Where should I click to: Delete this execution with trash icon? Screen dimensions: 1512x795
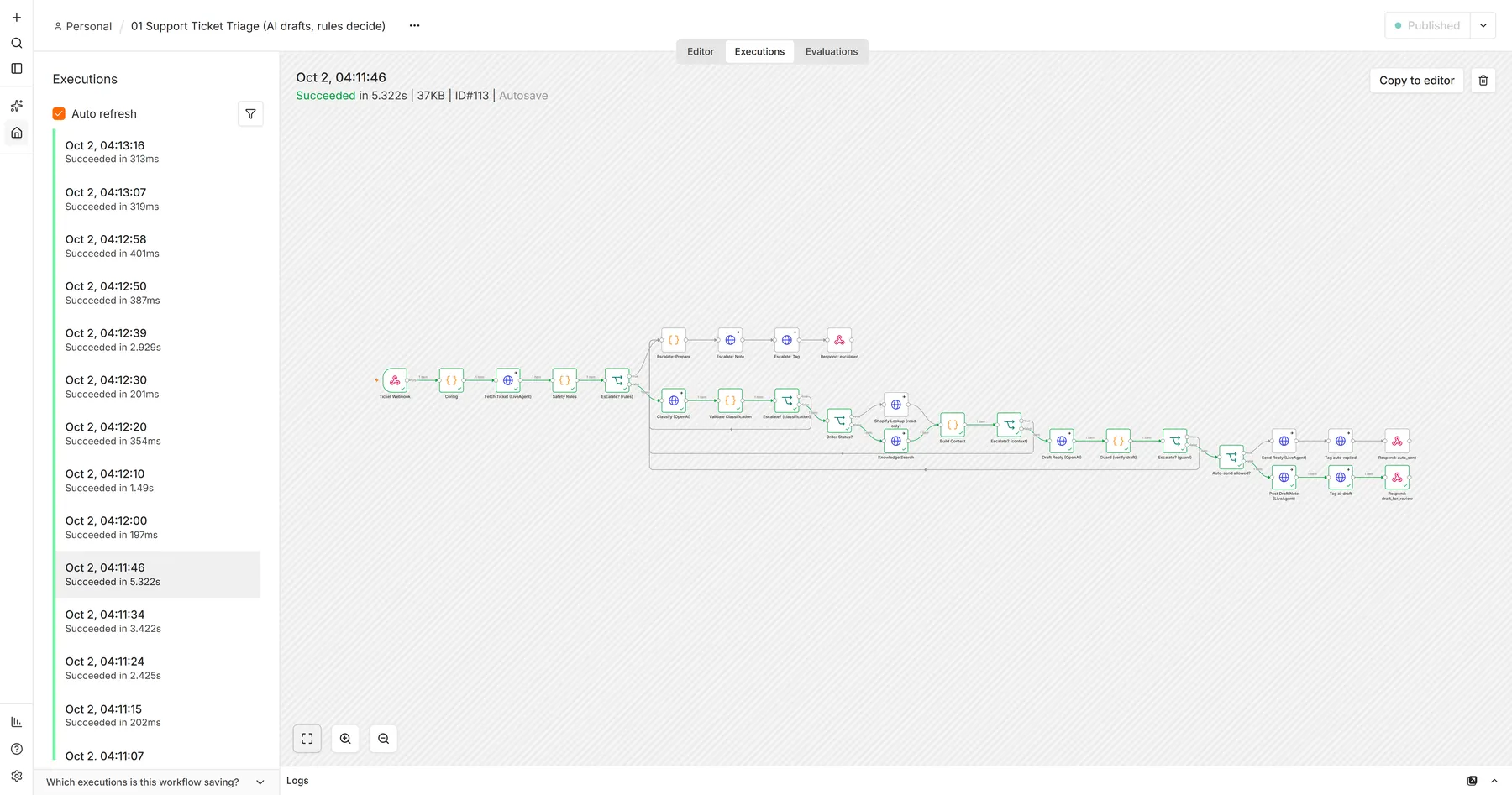pyautogui.click(x=1483, y=81)
